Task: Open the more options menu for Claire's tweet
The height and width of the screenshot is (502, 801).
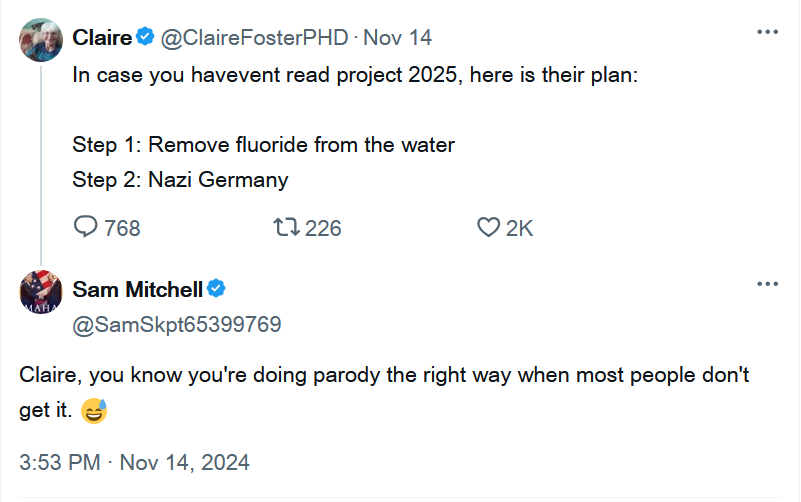Action: tap(767, 32)
